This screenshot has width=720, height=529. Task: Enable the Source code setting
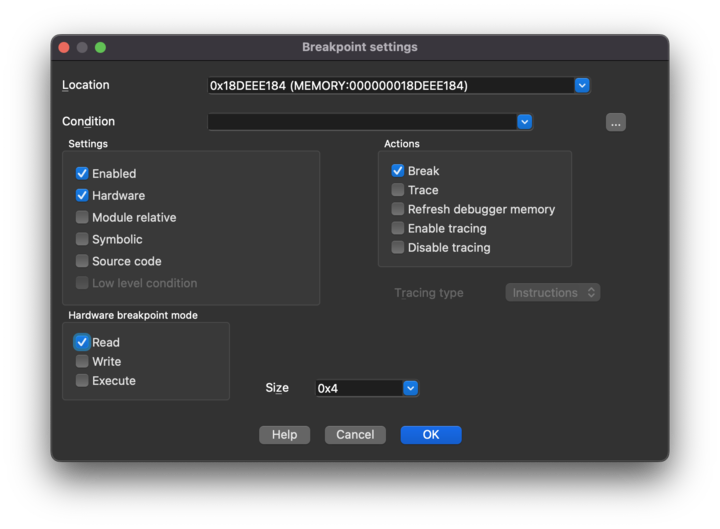(x=82, y=262)
